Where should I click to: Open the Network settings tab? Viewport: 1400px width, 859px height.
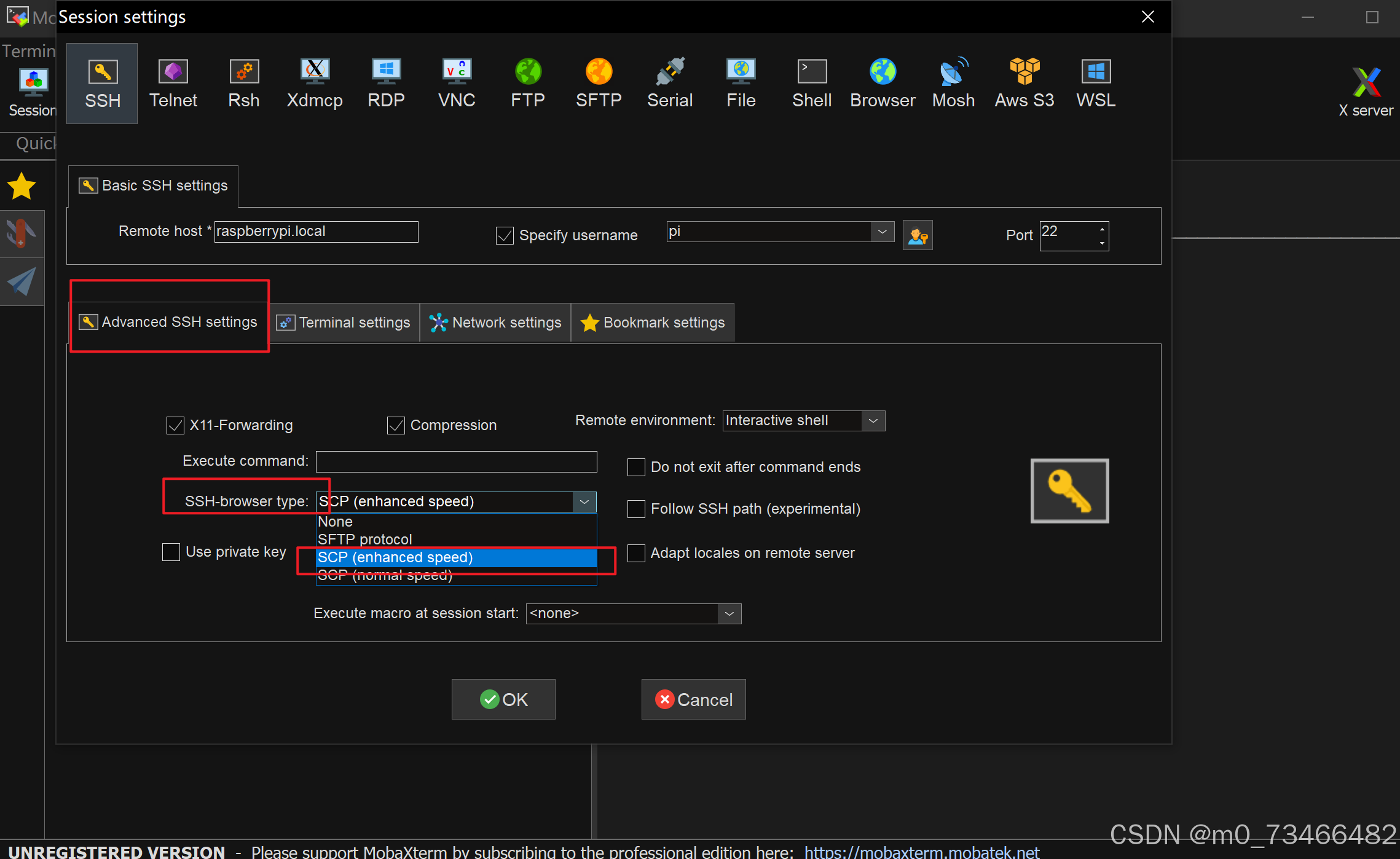(495, 323)
